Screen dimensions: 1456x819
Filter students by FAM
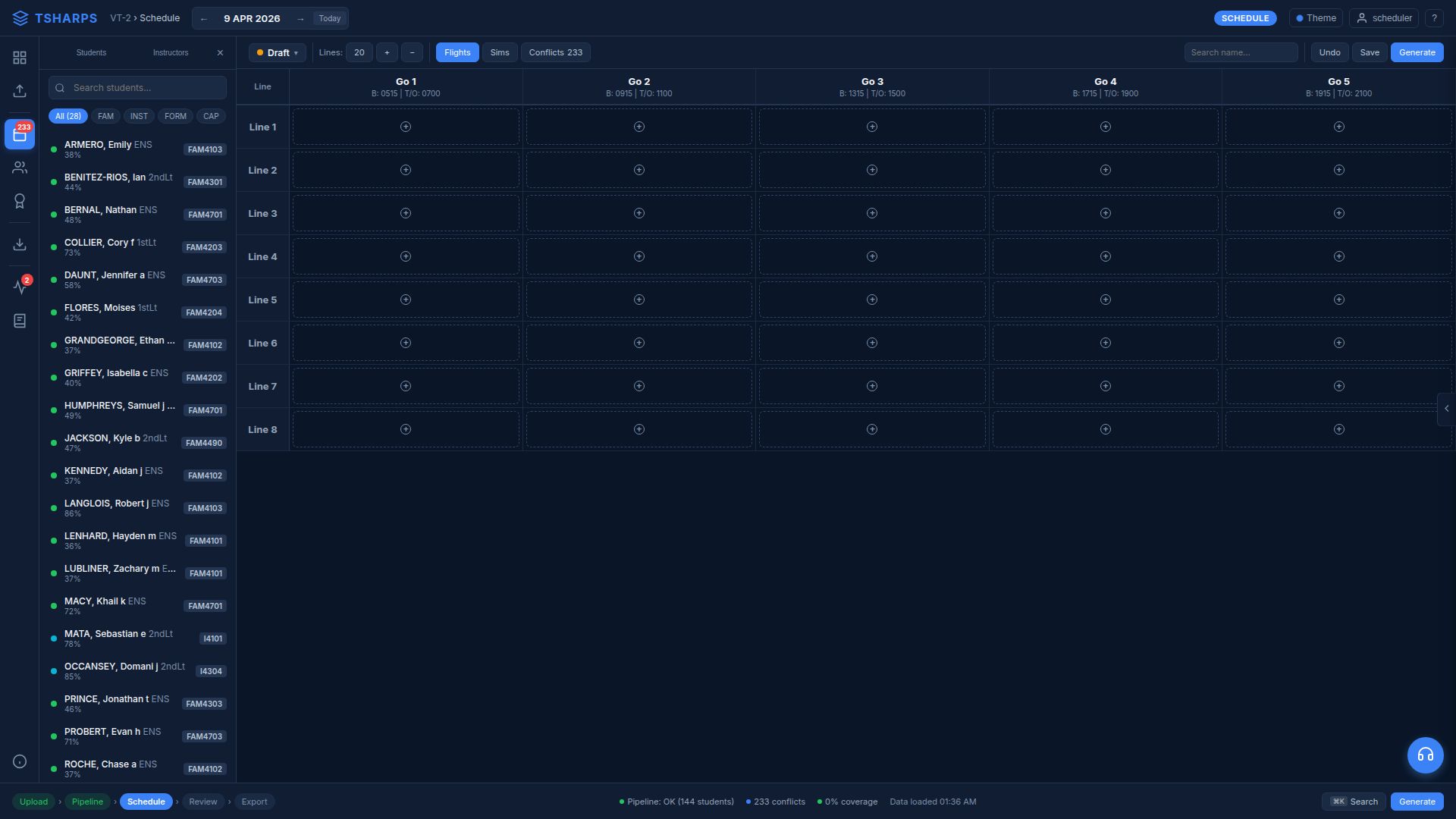105,116
